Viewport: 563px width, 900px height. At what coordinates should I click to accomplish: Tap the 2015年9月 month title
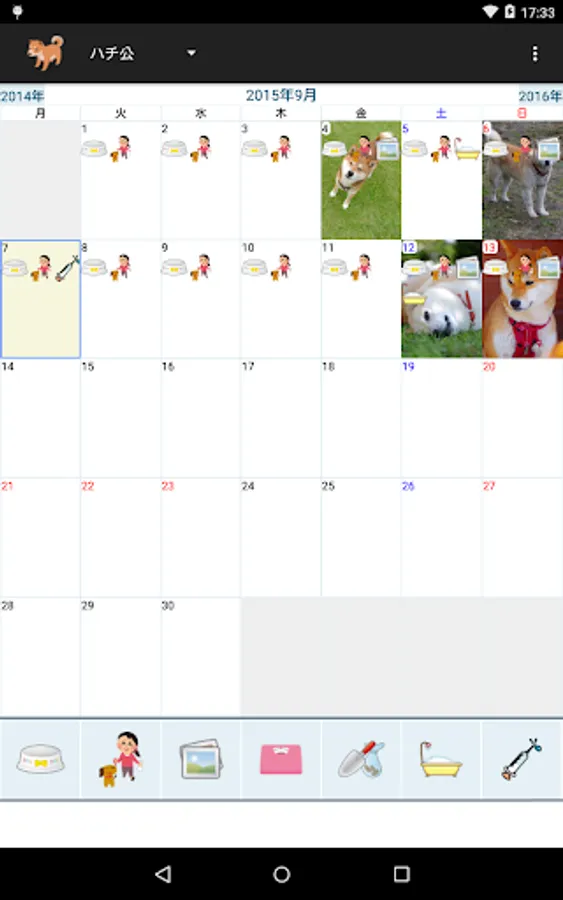(281, 95)
